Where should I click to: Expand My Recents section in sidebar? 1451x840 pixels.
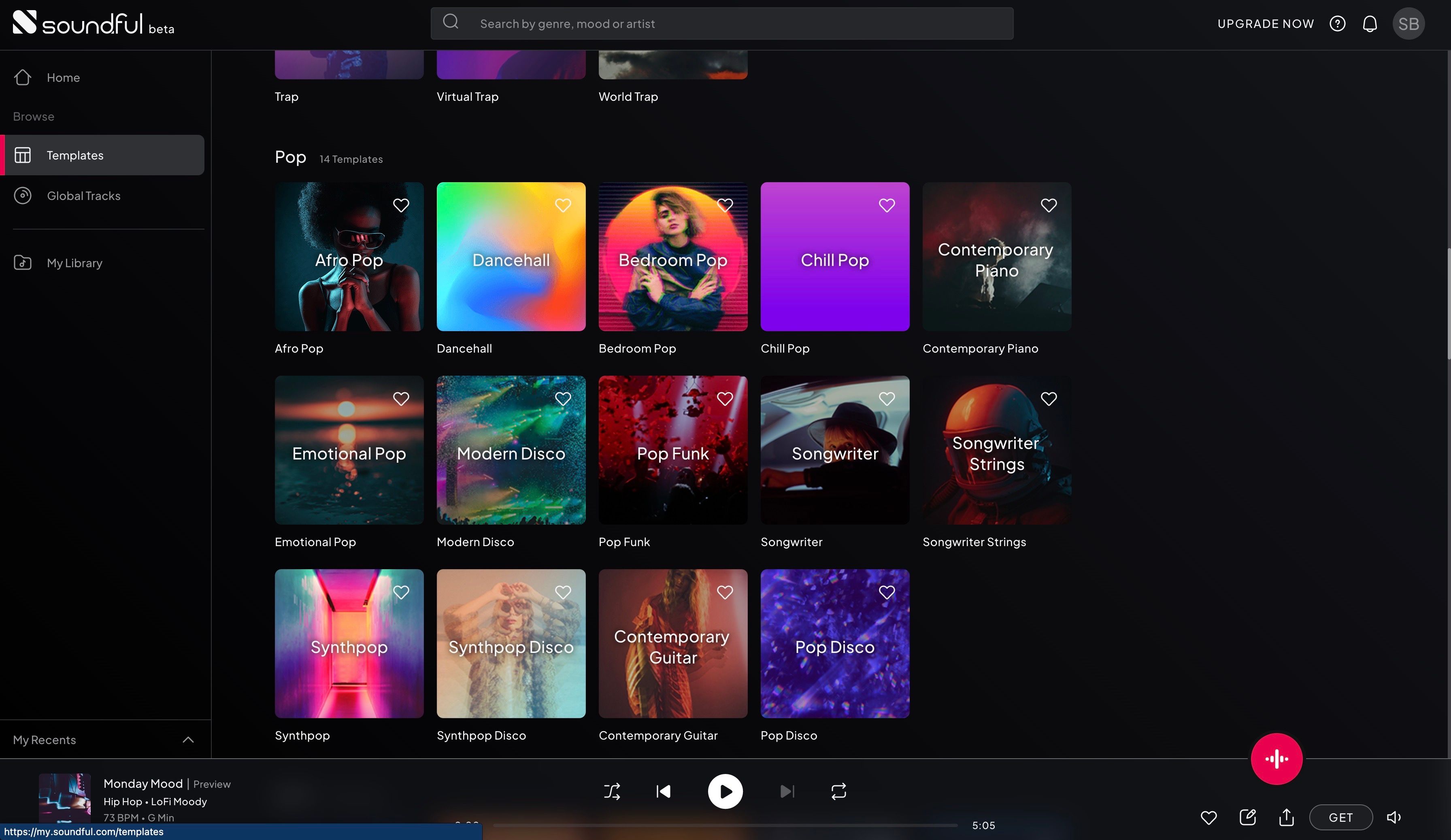[186, 740]
